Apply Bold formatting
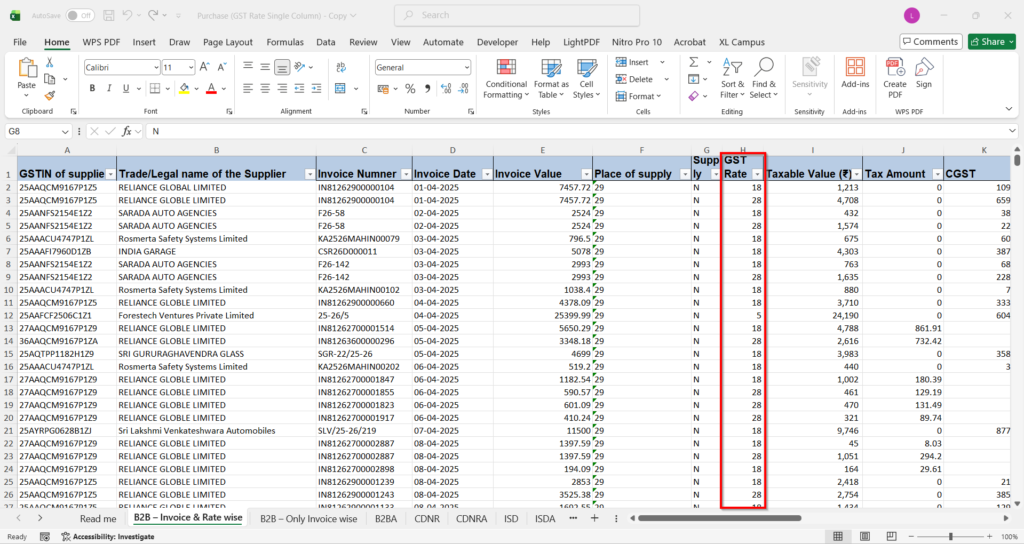The width and height of the screenshot is (1024, 544). (x=92, y=88)
